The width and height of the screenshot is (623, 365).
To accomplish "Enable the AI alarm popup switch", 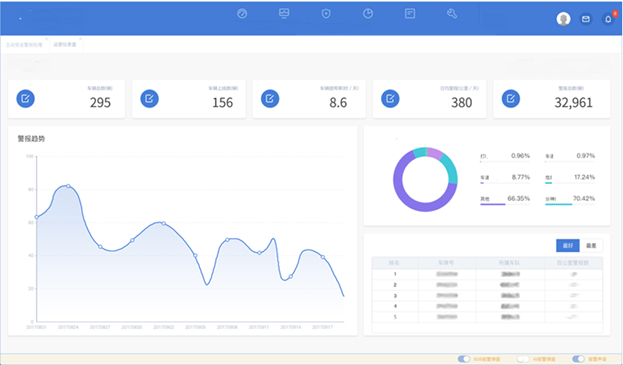I will tap(523, 359).
